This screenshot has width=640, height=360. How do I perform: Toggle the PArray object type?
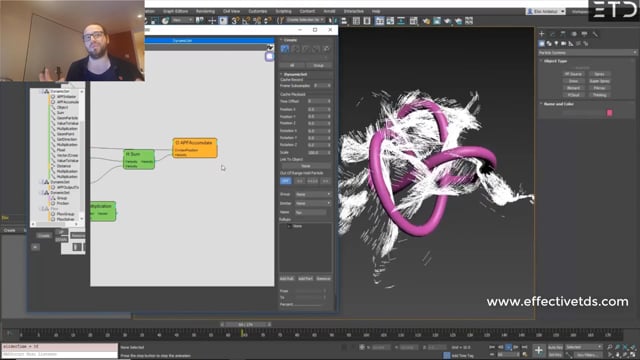pyautogui.click(x=599, y=88)
